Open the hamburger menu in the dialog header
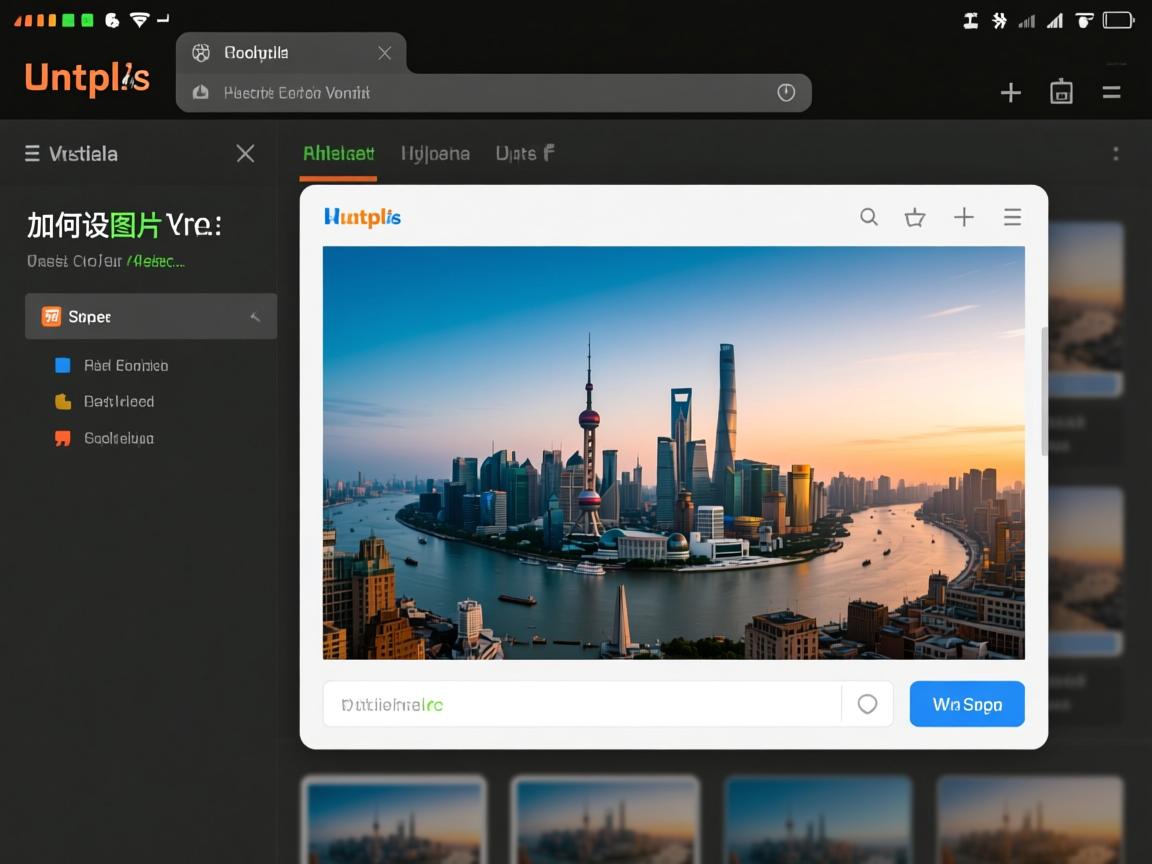Screen dimensions: 1152x864 coord(1012,217)
